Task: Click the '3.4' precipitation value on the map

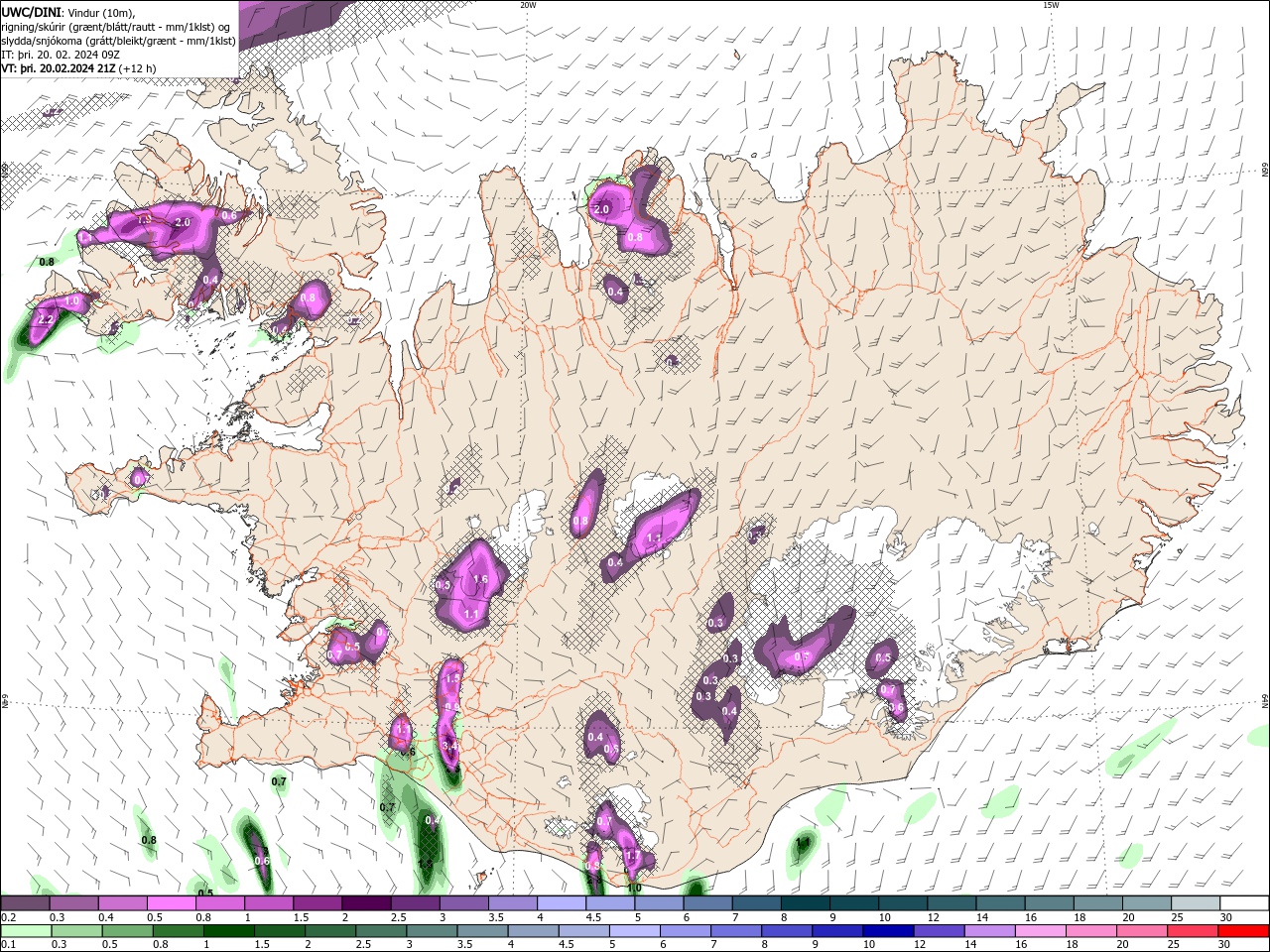Action: (x=449, y=746)
